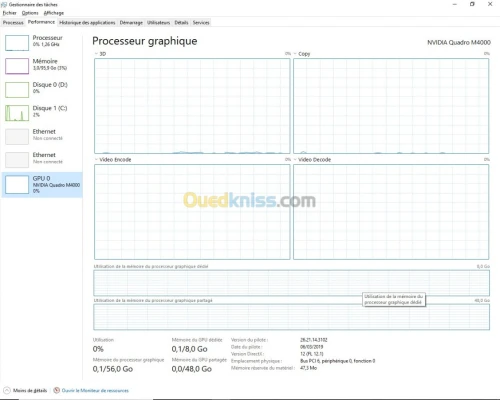This screenshot has width=500, height=400.
Task: Click the Moins de détails collapse arrow
Action: point(7,390)
